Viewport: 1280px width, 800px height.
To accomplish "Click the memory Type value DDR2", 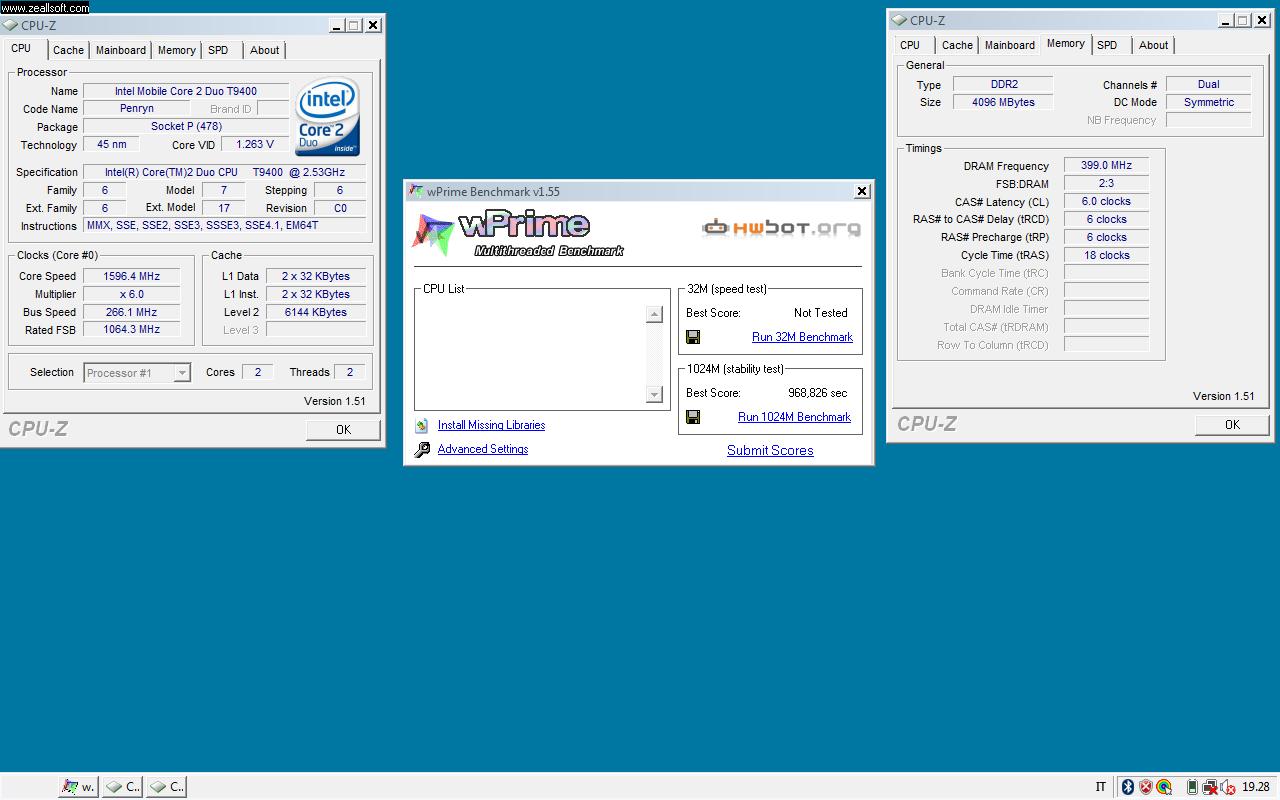I will tap(1003, 84).
